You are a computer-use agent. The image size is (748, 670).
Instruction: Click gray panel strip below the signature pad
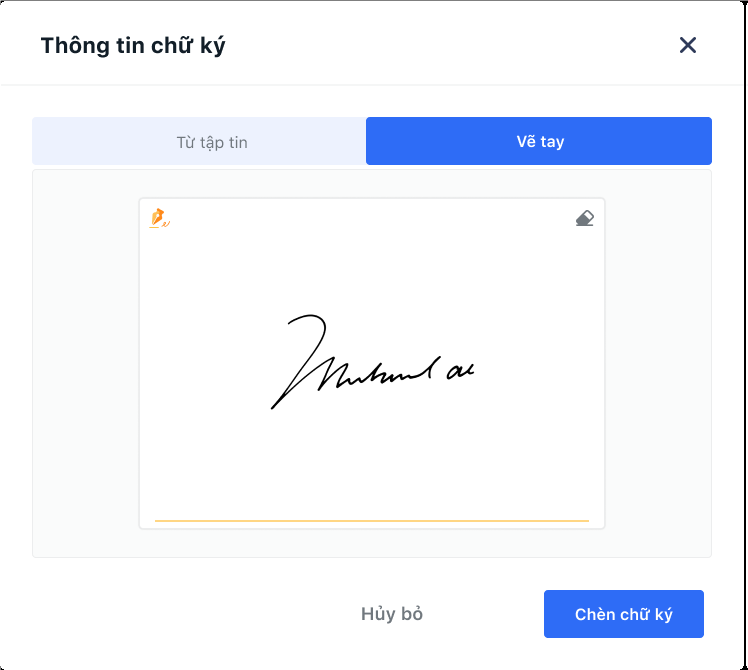click(x=372, y=543)
